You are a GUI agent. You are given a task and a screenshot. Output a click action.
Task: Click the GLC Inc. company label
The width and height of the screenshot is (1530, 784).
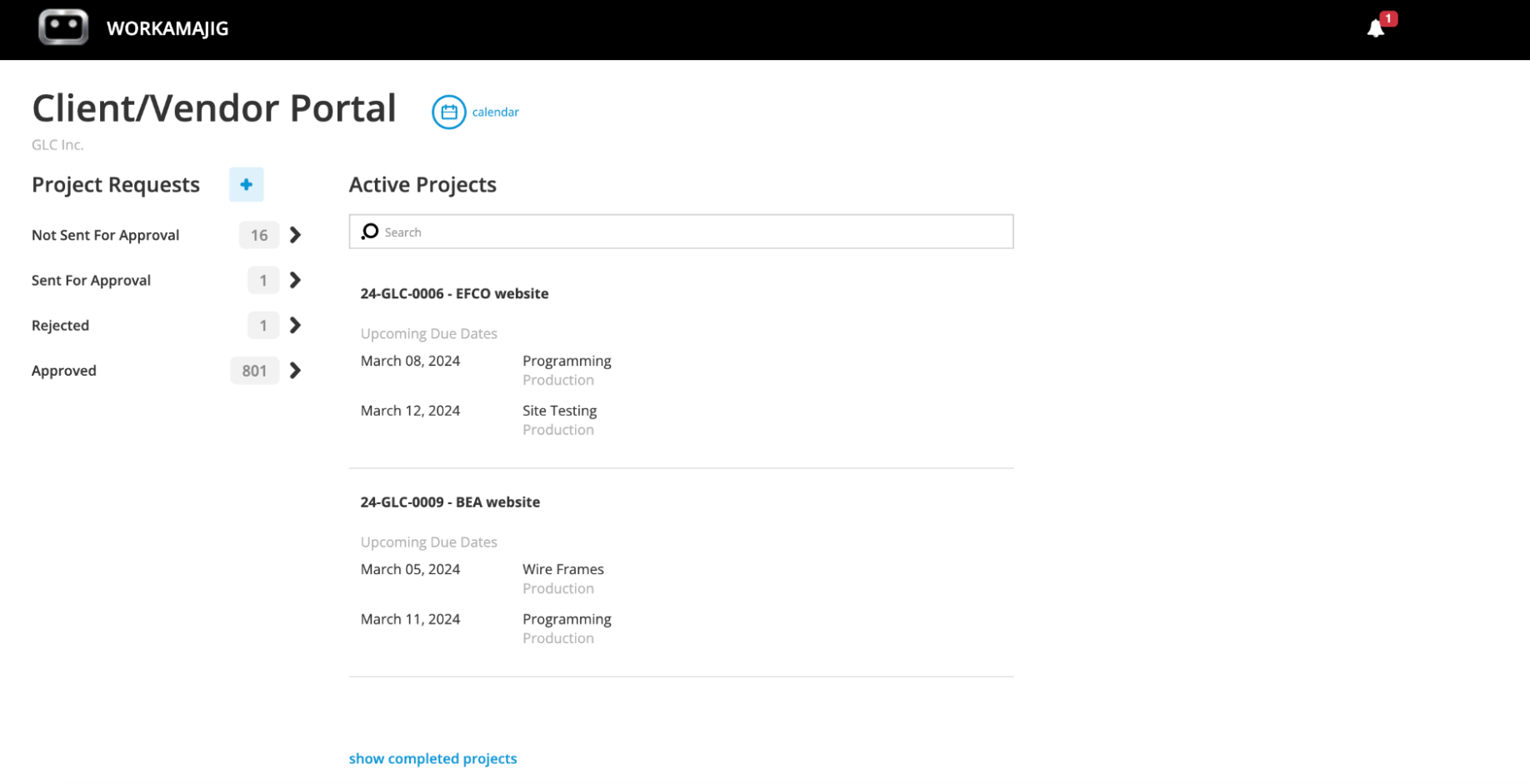[57, 144]
